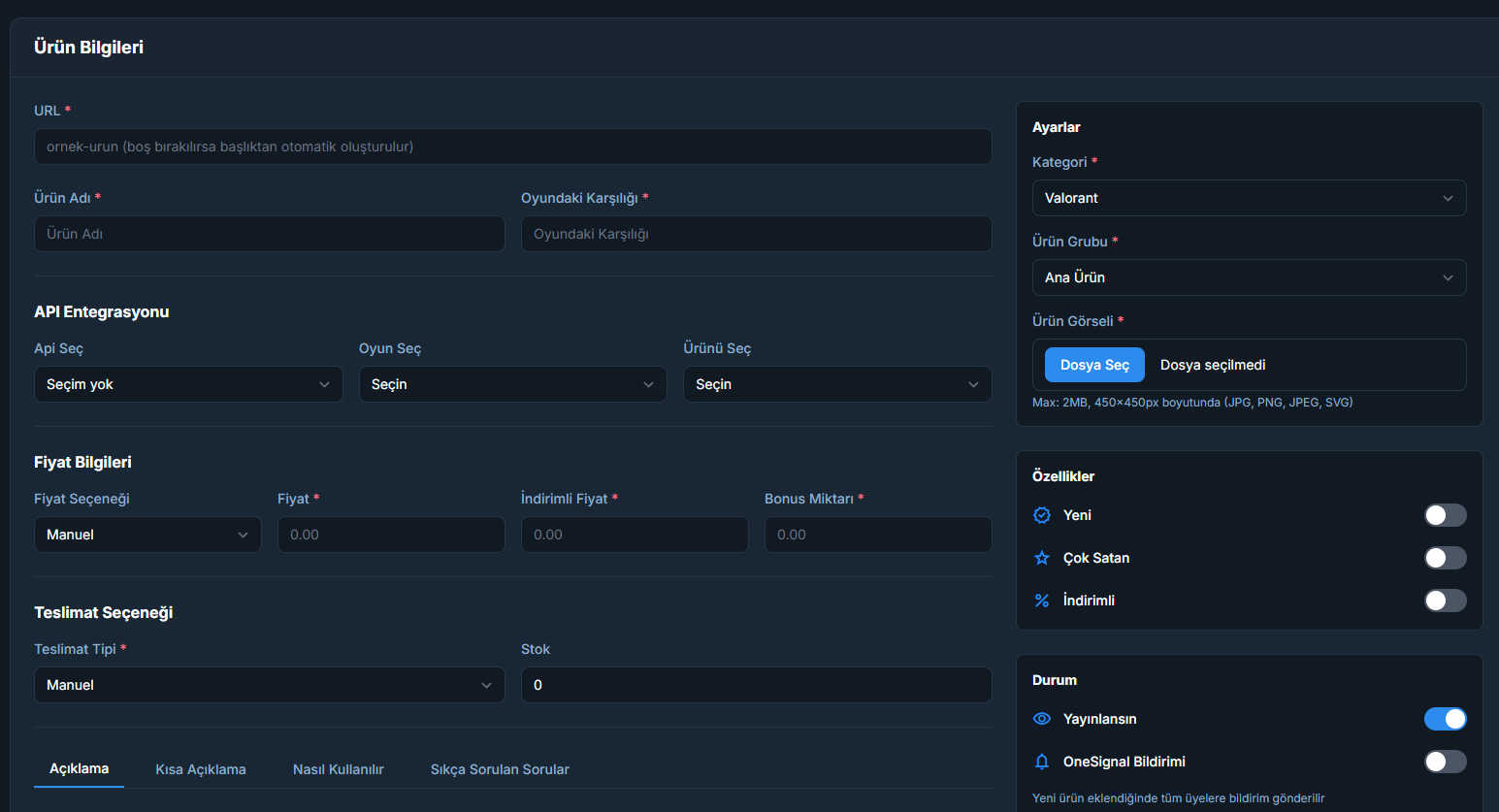This screenshot has height=812, width=1499.
Task: Open the Sıkça Sorulan Sorular tab
Action: pyautogui.click(x=500, y=769)
